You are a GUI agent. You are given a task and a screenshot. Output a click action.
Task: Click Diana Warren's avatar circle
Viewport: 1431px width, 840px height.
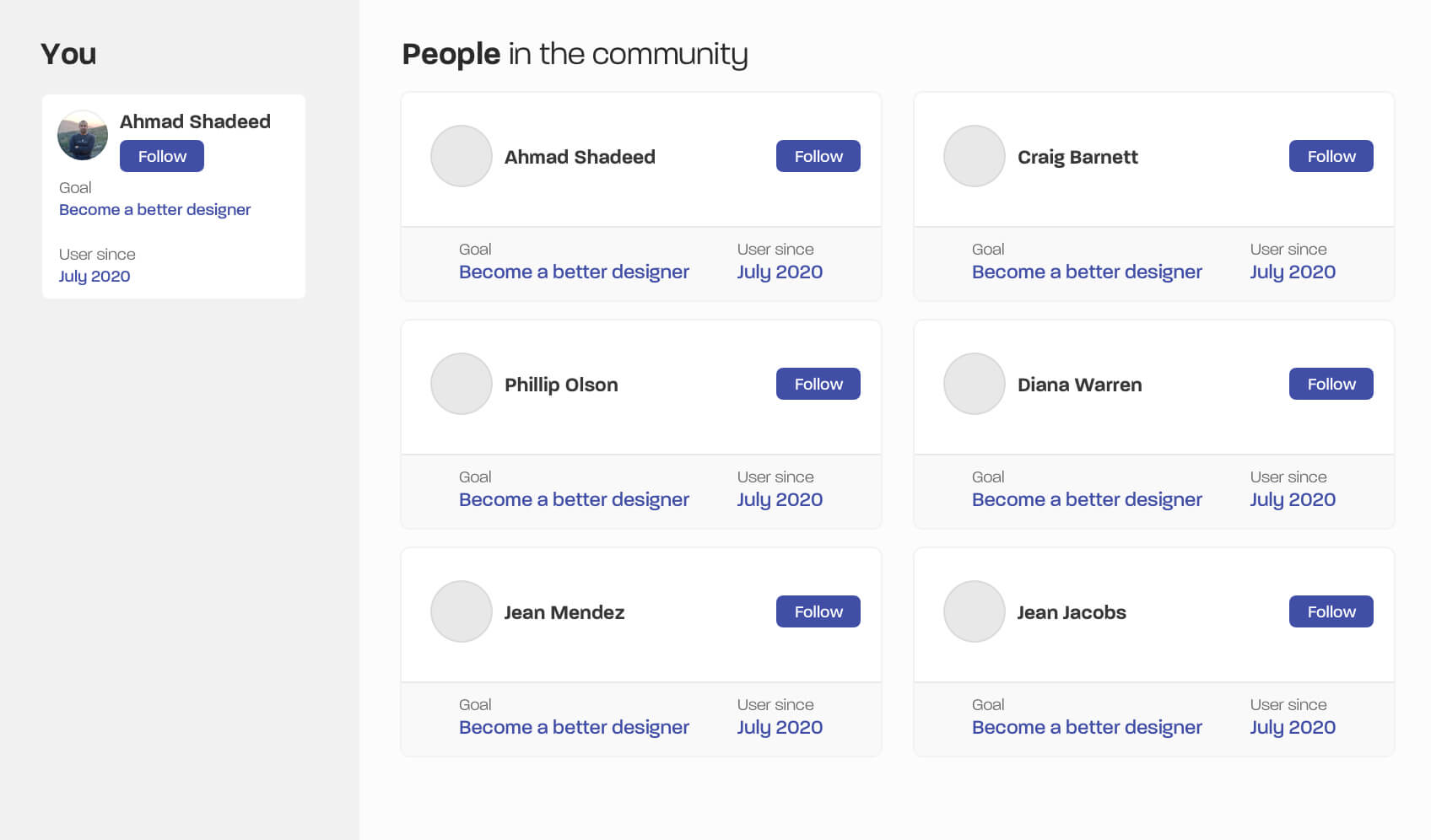[x=974, y=384]
